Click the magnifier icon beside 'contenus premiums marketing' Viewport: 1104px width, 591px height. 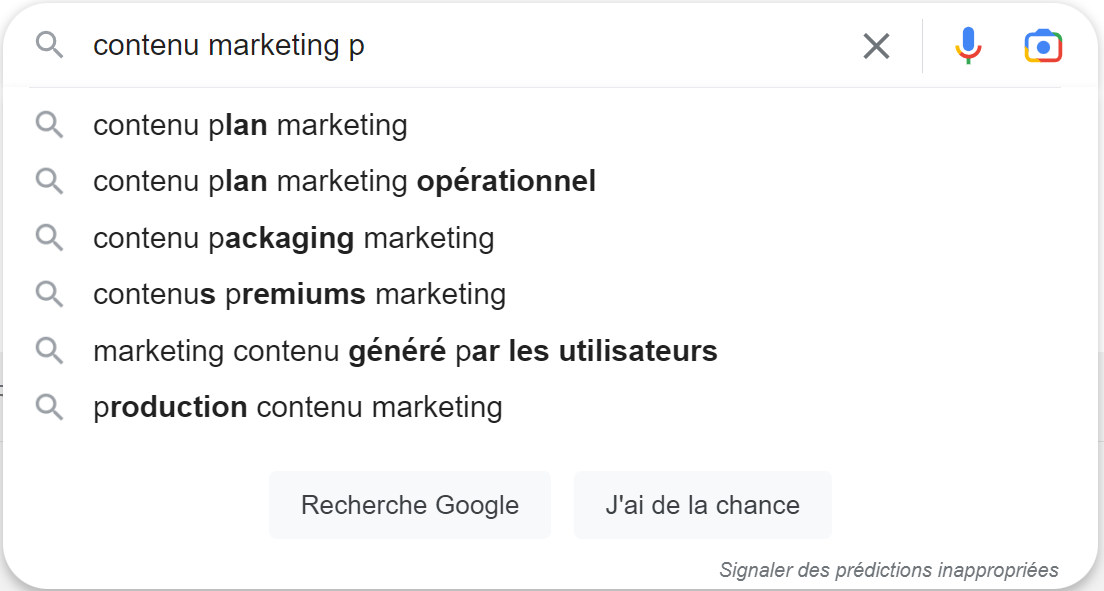click(x=48, y=294)
